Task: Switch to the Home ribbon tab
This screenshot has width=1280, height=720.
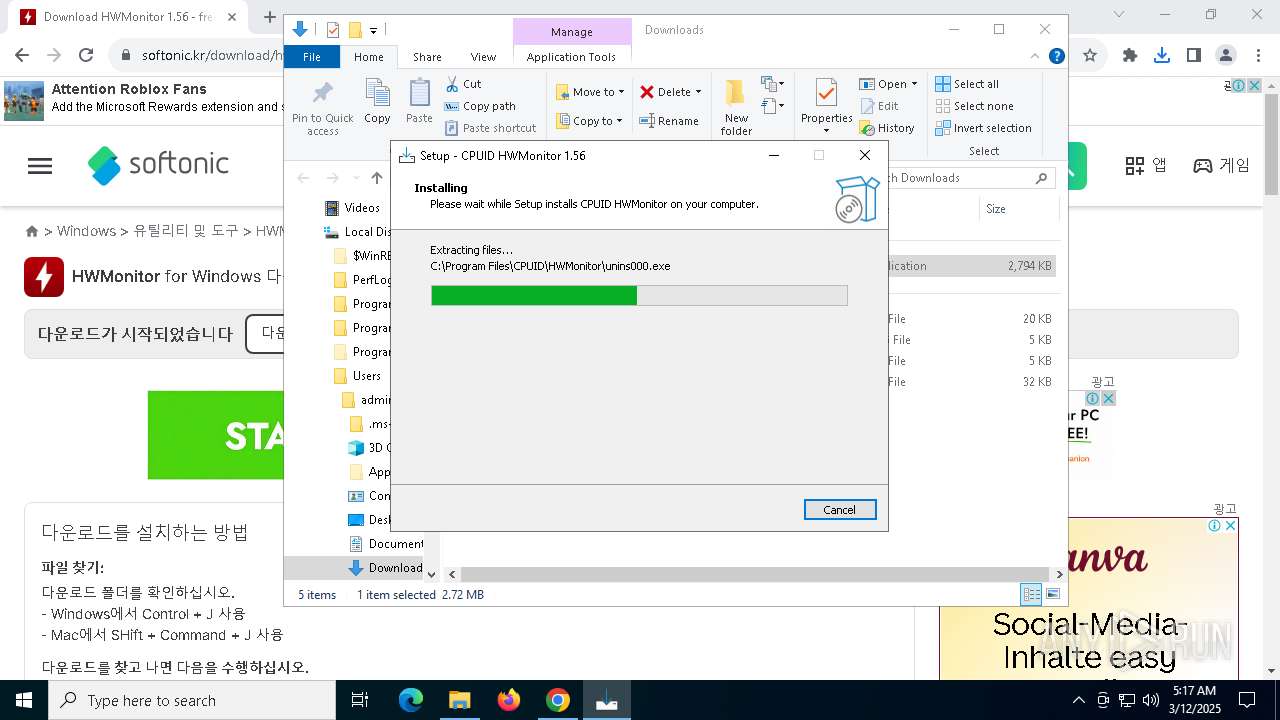Action: [368, 57]
